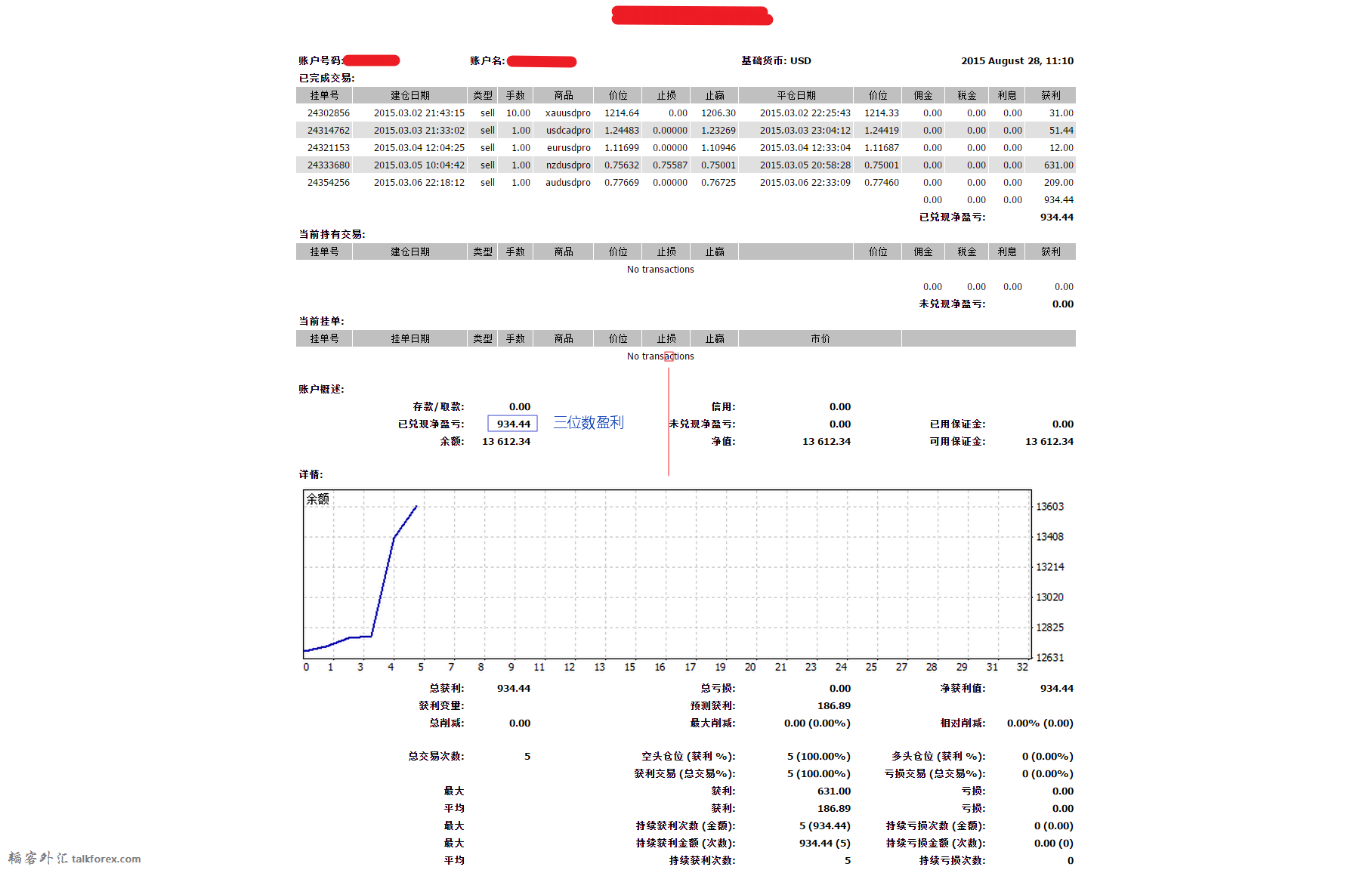Click close price 0.77460
Screen dimensions: 1372x870
click(x=881, y=183)
